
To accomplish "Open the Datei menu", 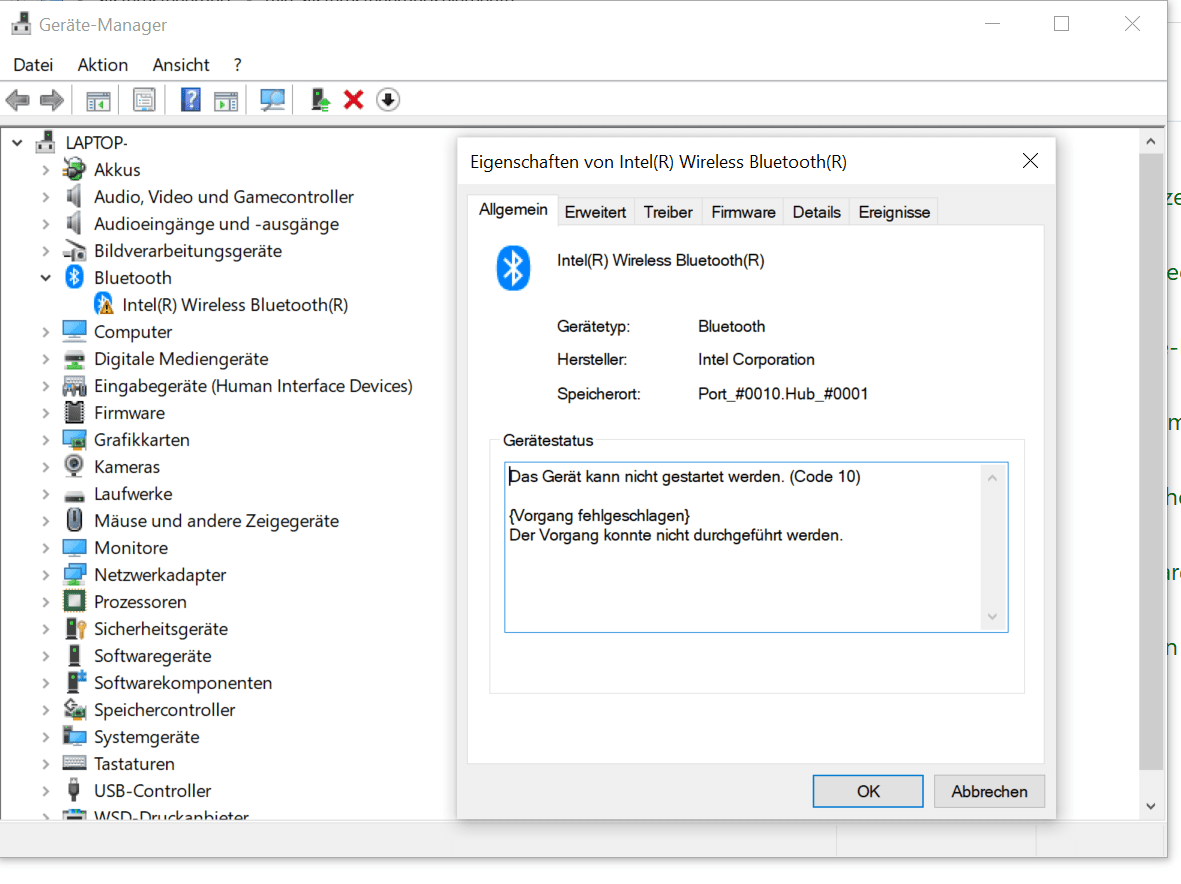I will click(x=33, y=65).
